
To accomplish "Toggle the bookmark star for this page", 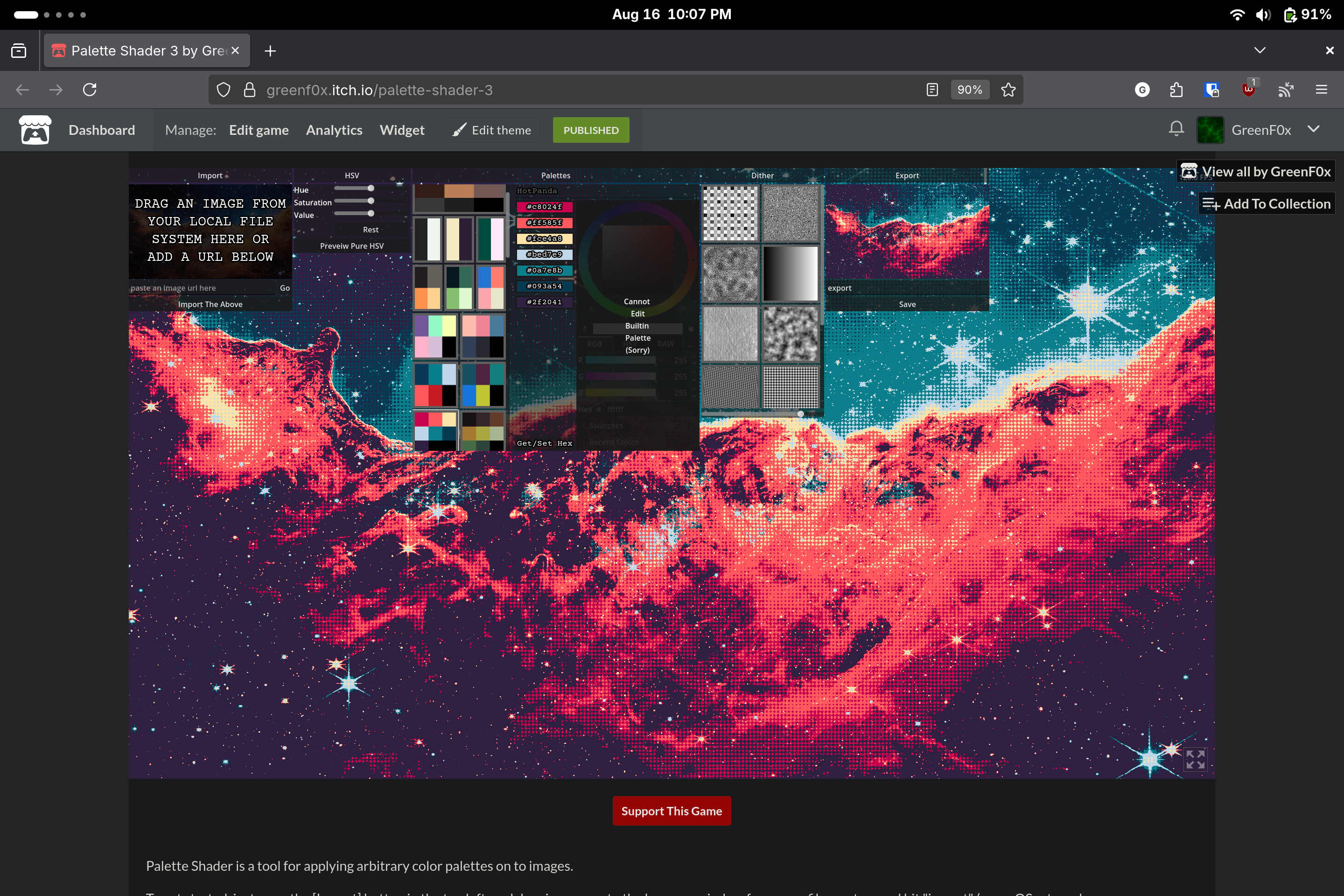I will point(1008,89).
